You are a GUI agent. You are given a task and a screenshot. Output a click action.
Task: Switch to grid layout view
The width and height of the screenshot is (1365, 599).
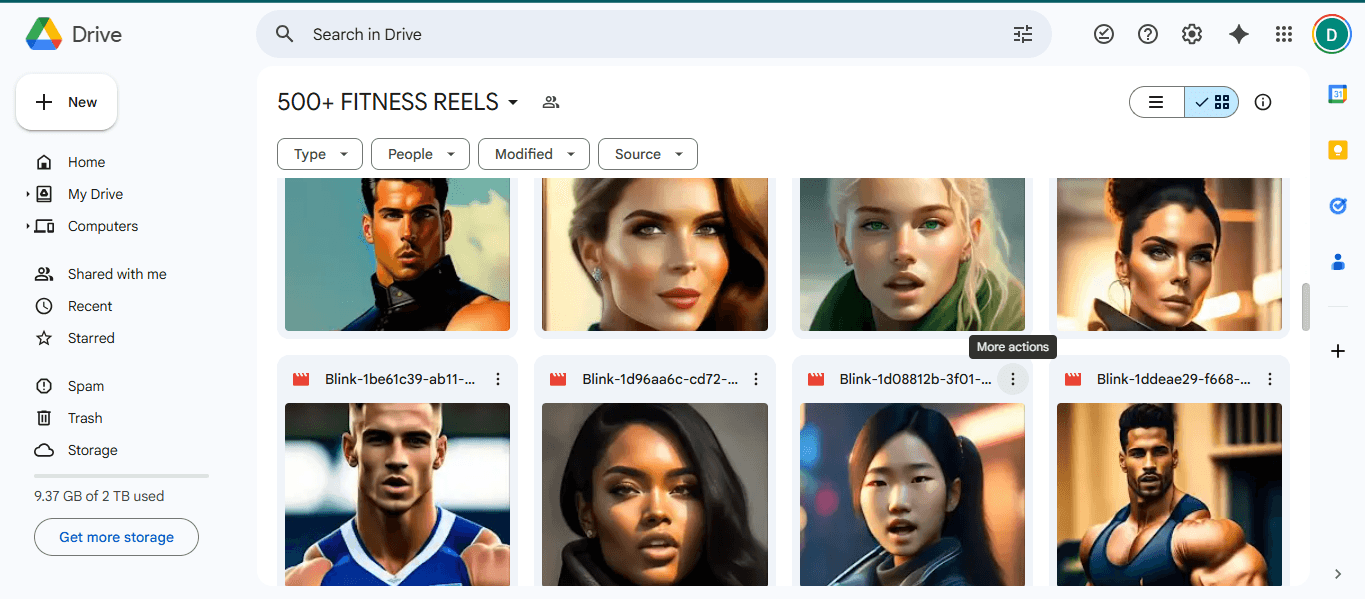click(x=1212, y=102)
